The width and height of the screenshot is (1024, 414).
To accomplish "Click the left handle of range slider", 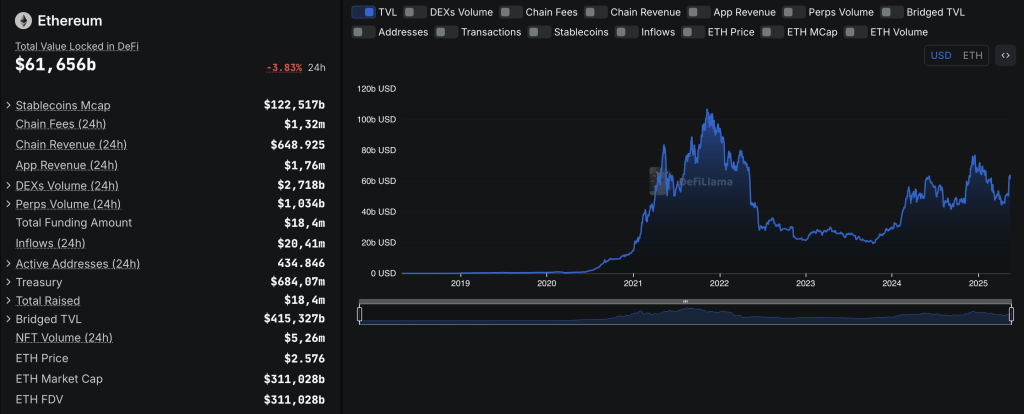I will (x=359, y=314).
